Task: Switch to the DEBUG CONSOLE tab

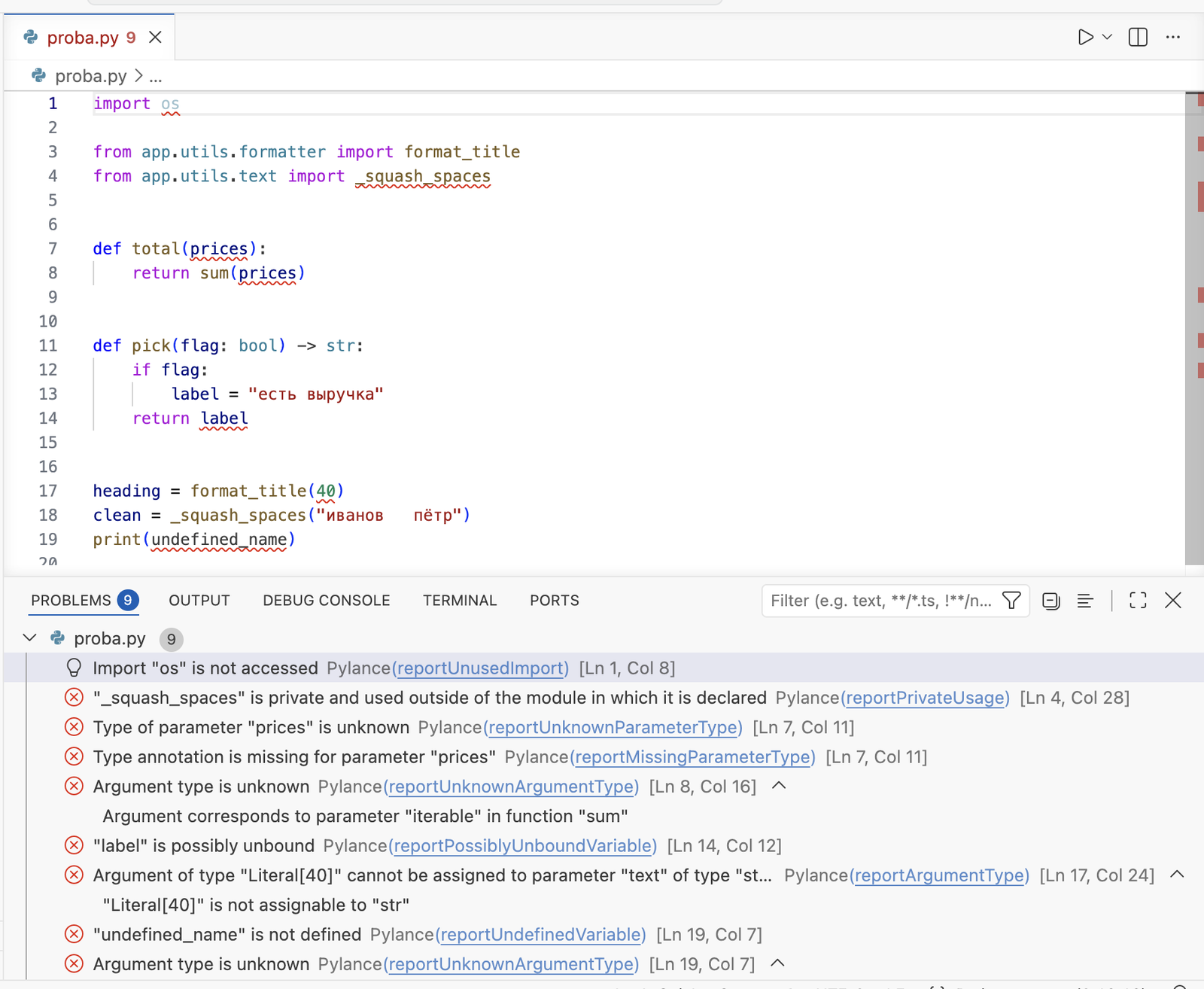Action: click(x=327, y=601)
